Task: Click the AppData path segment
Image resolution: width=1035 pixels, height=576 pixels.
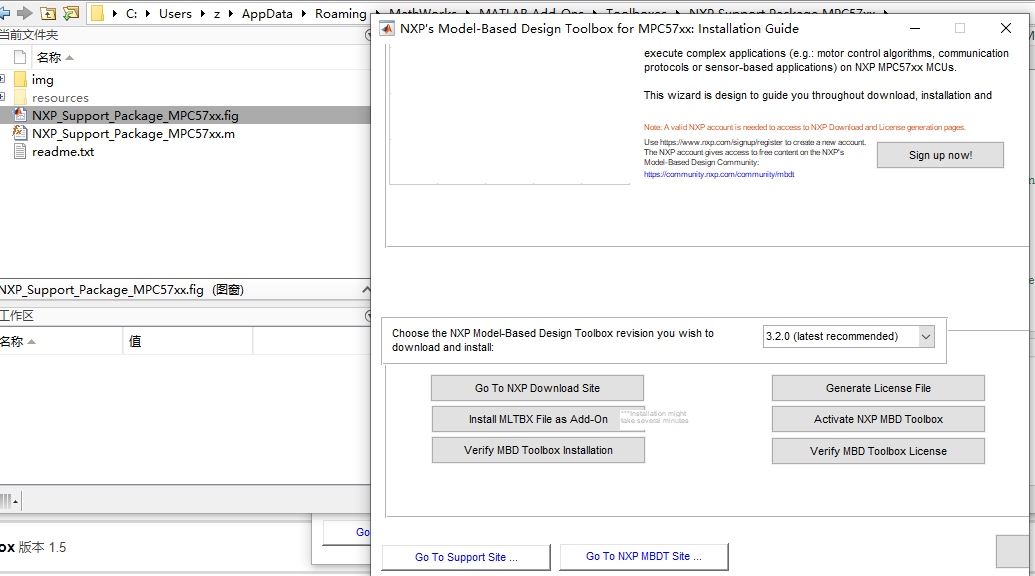Action: [x=267, y=13]
